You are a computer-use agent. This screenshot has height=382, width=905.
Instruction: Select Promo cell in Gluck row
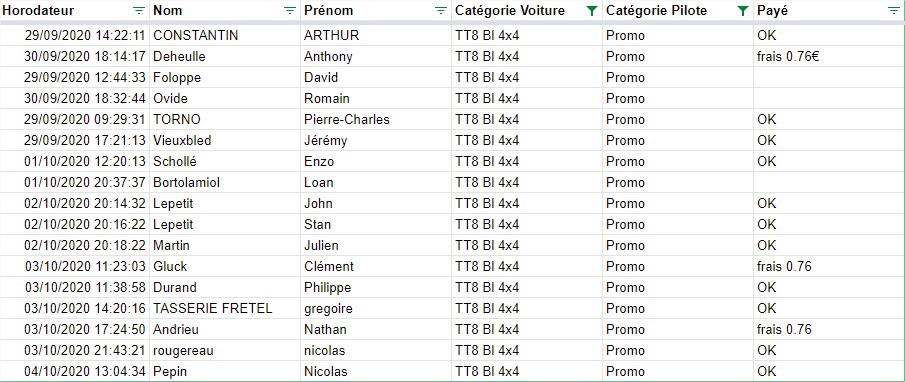[x=678, y=266]
